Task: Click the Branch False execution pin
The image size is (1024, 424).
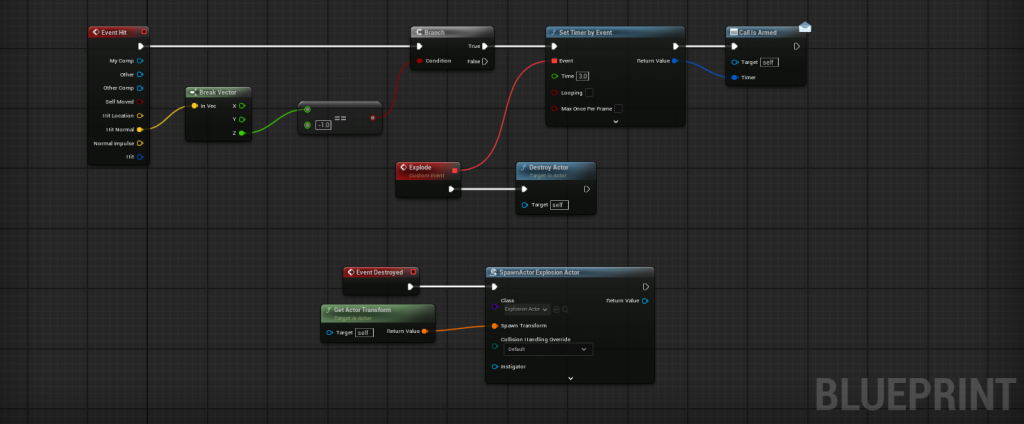Action: pyautogui.click(x=485, y=61)
